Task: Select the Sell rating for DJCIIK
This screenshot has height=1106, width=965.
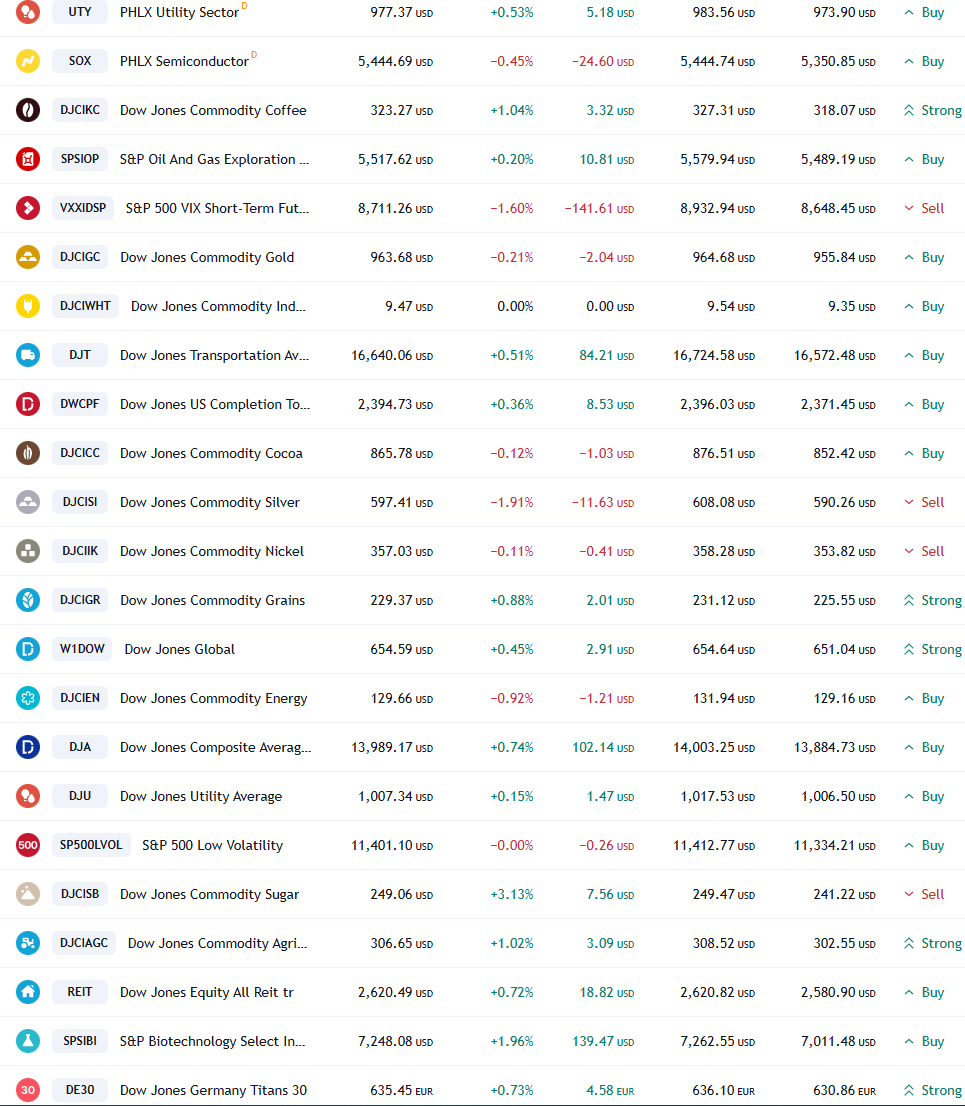Action: pyautogui.click(x=924, y=551)
